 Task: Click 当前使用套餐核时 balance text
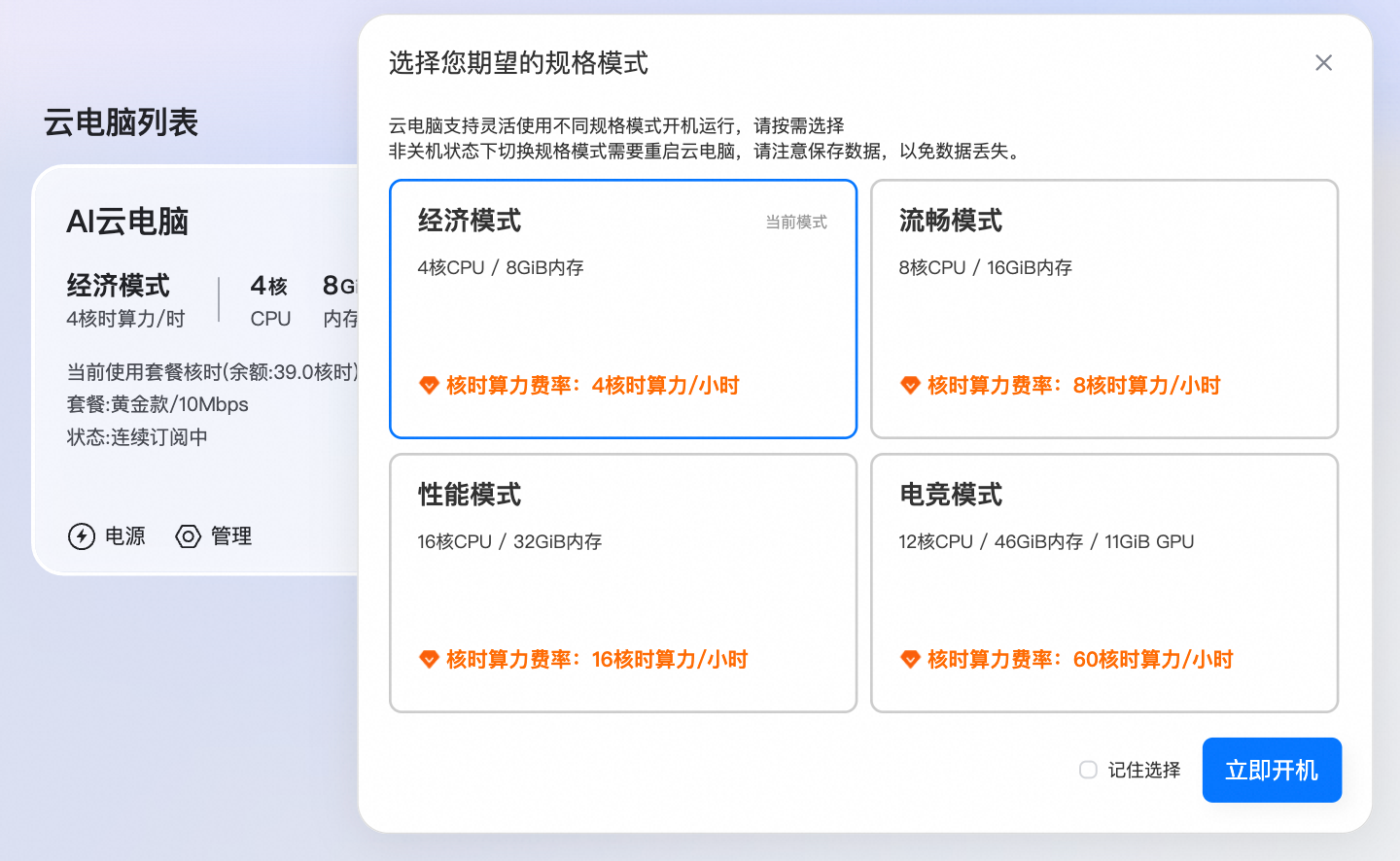click(x=213, y=372)
